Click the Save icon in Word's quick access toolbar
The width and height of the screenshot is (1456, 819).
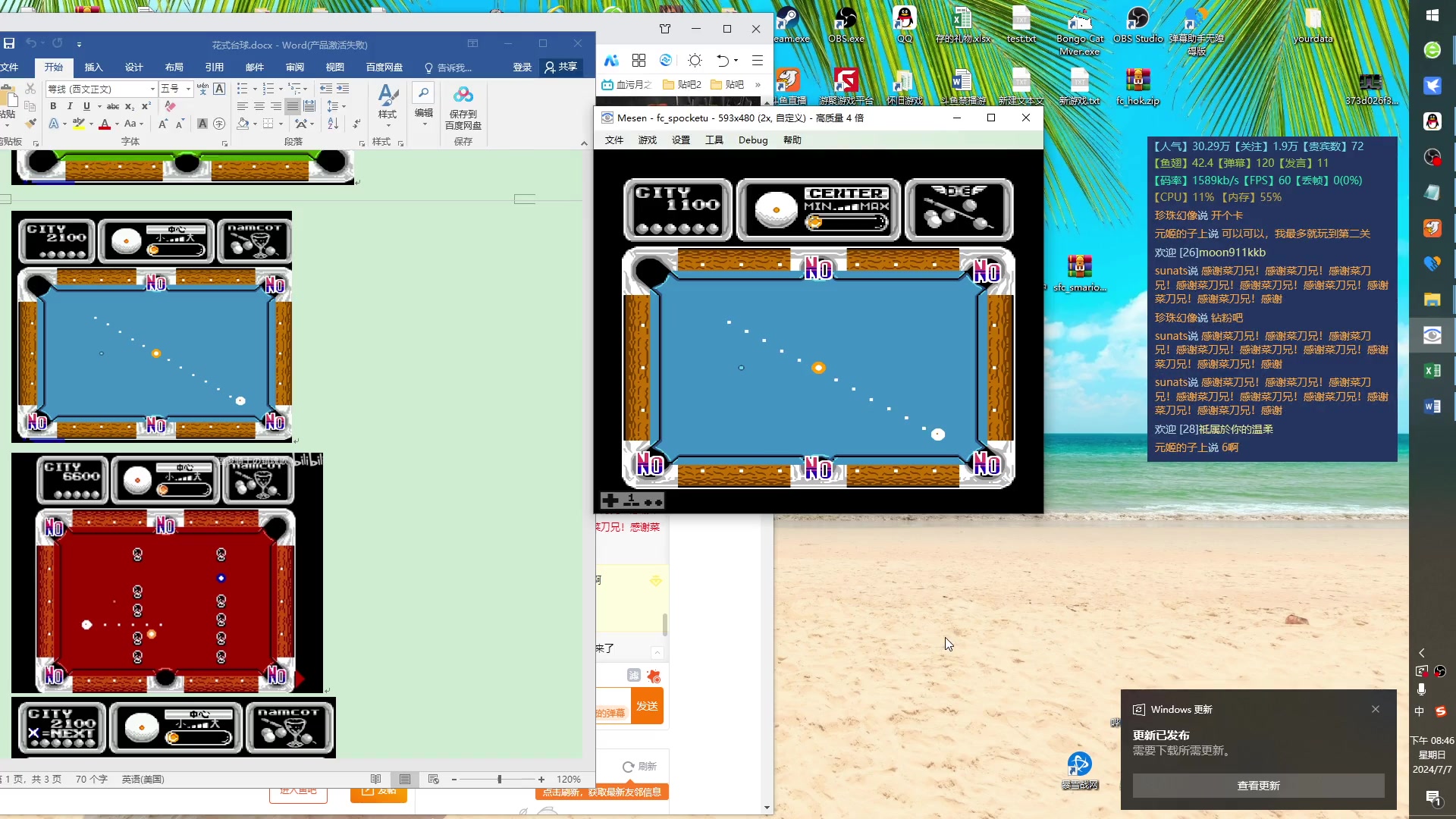click(9, 44)
